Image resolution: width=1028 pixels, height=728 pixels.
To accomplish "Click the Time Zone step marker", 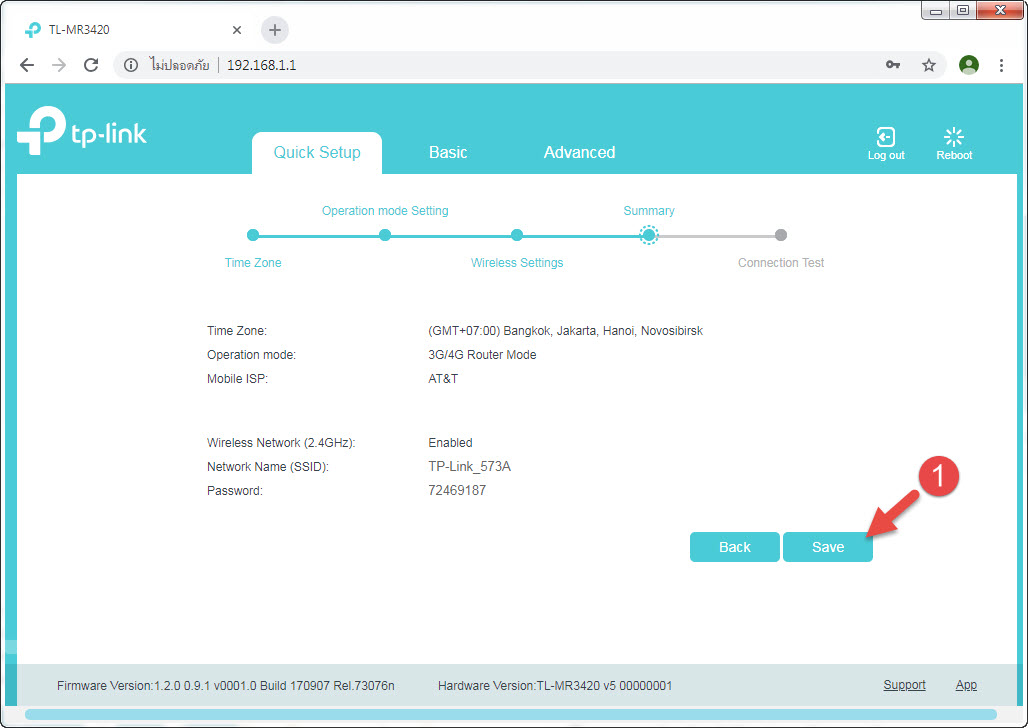I will click(x=253, y=235).
